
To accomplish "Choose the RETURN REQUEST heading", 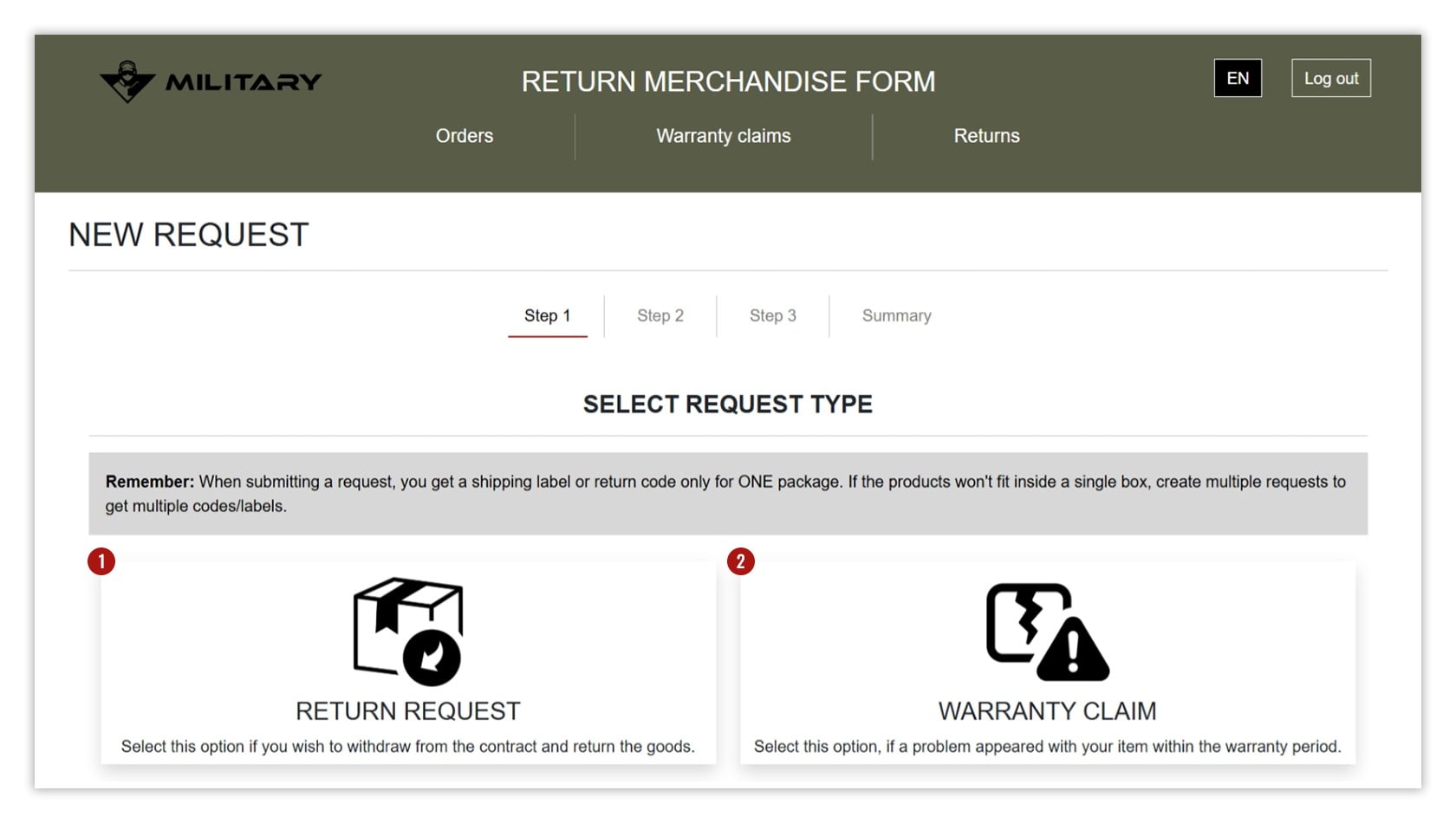I will click(408, 711).
